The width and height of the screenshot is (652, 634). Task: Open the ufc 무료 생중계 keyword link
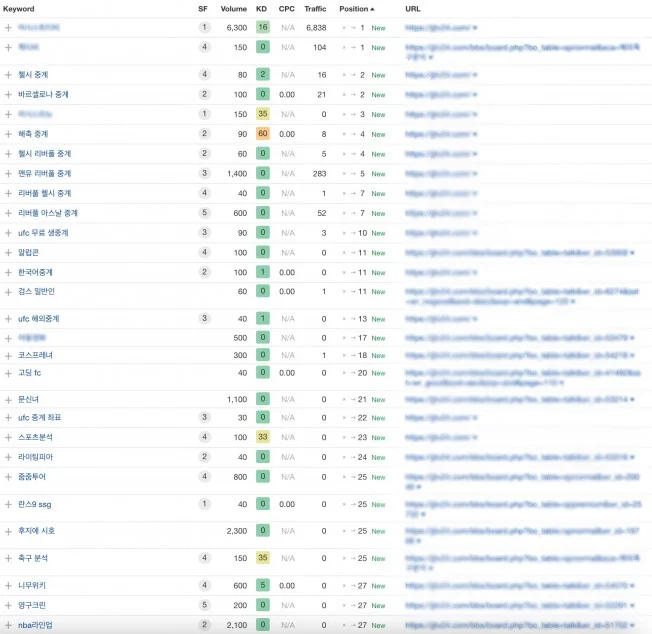(x=43, y=233)
